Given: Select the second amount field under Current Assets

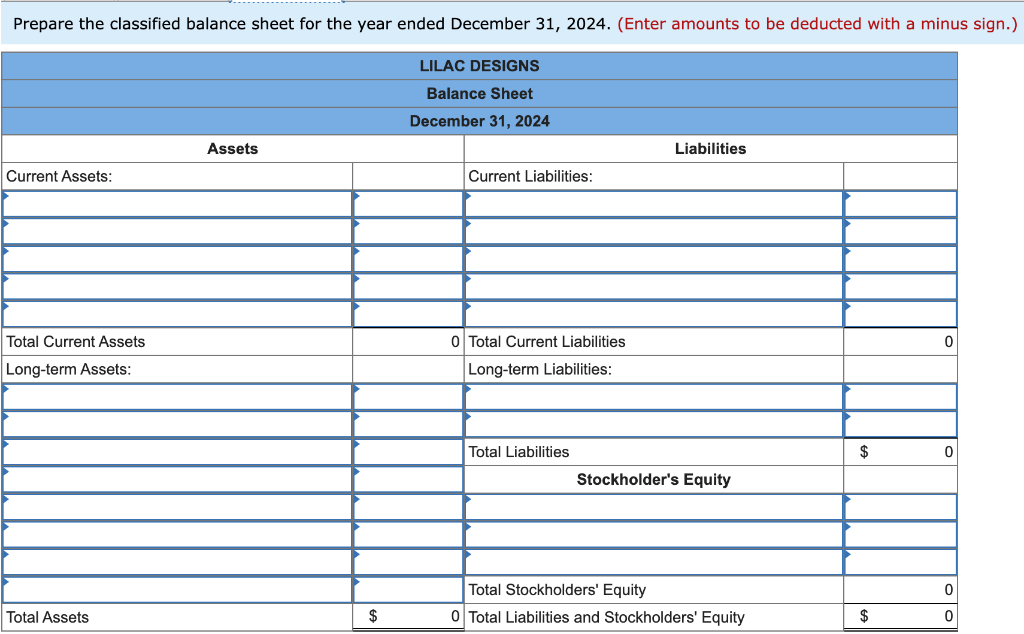Looking at the screenshot, I should point(408,231).
